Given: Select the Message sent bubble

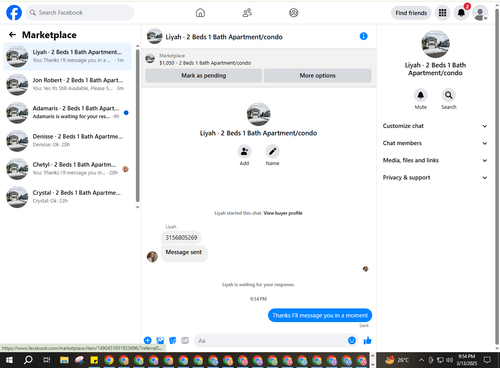Looking at the screenshot, I should tap(184, 253).
